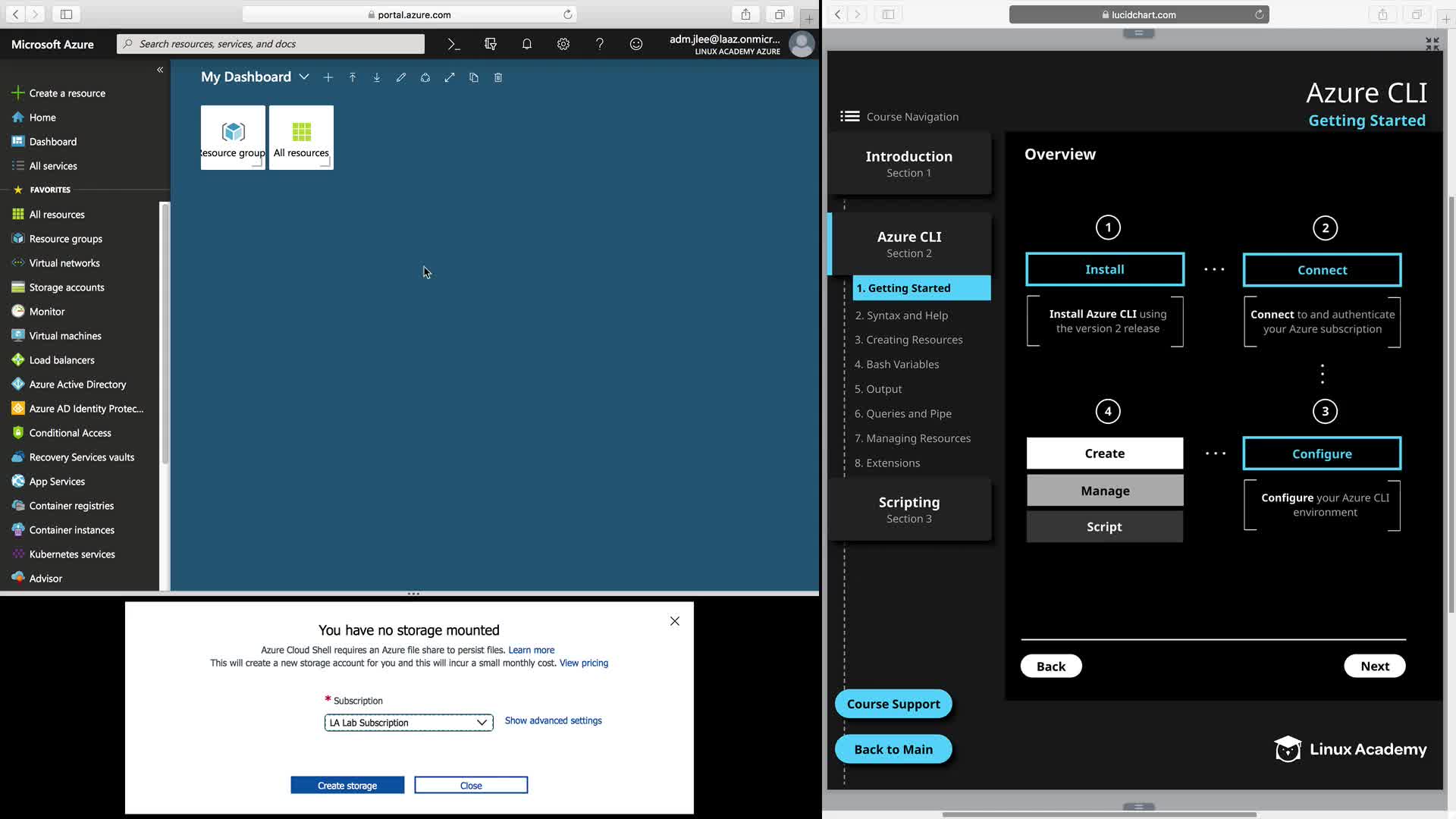Viewport: 1456px width, 819px height.
Task: Collapse the Azure left sidebar
Action: [x=160, y=70]
